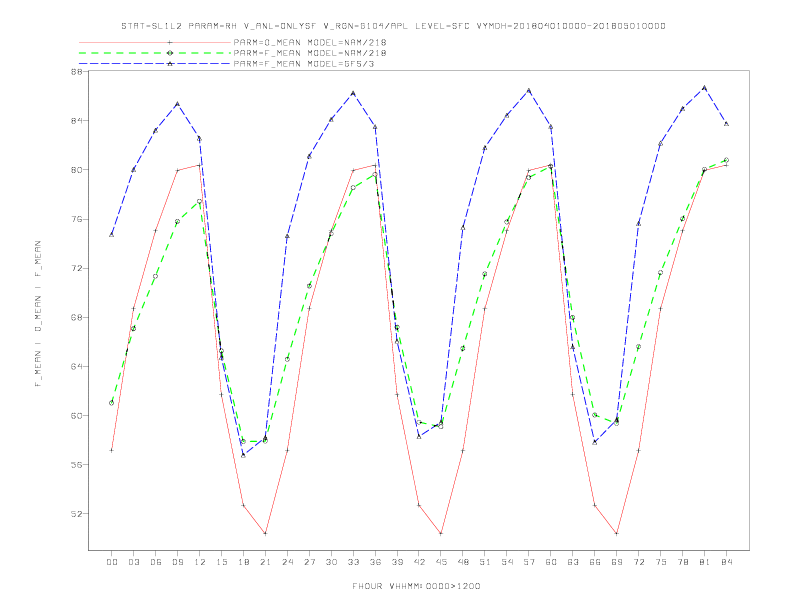Click x-axis tick label 78
This screenshot has height=612, width=792.
tap(682, 562)
